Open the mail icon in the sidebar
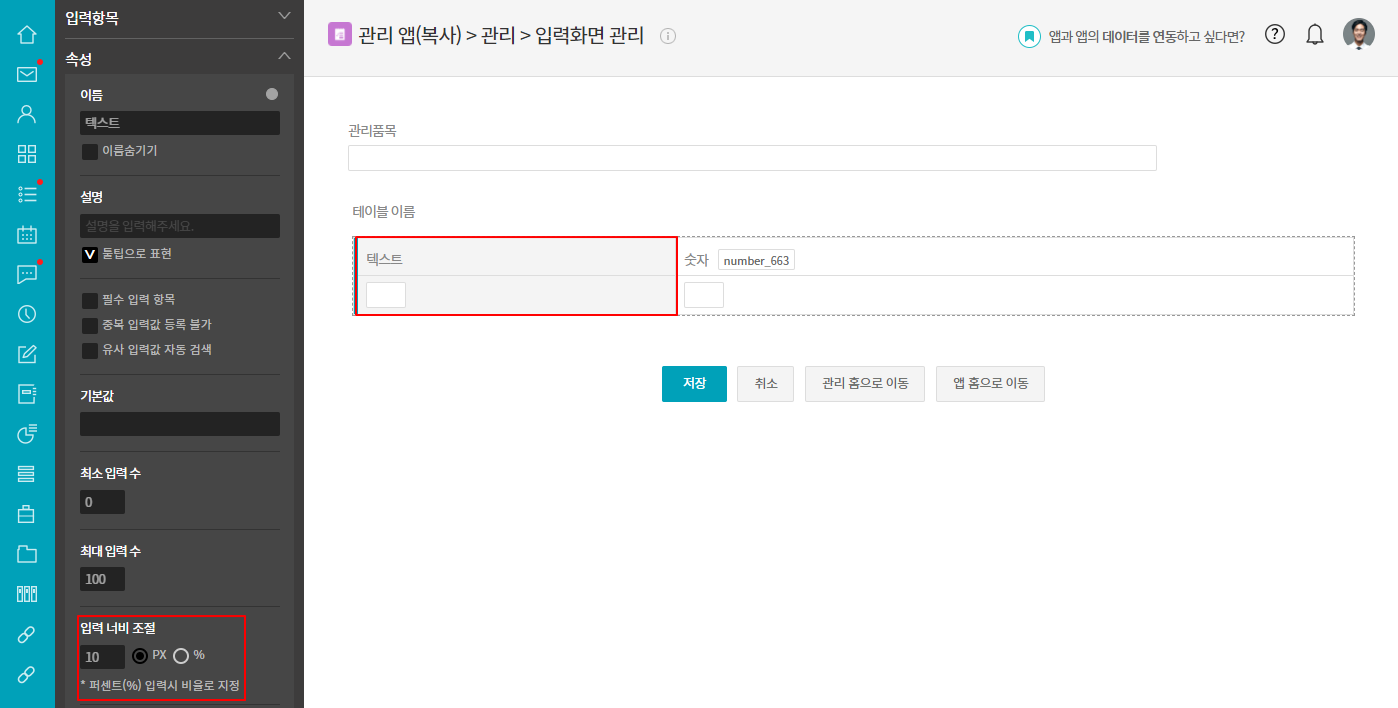Screen dimensions: 1398x708 click(27, 74)
